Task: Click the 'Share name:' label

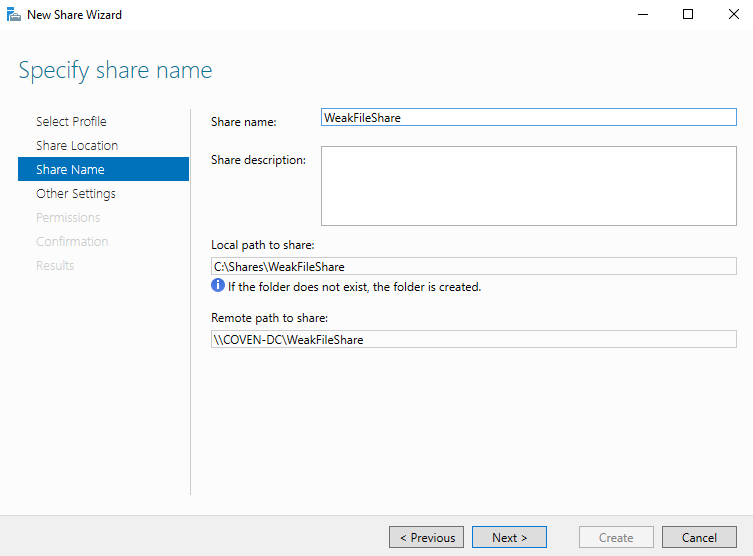Action: pyautogui.click(x=243, y=122)
